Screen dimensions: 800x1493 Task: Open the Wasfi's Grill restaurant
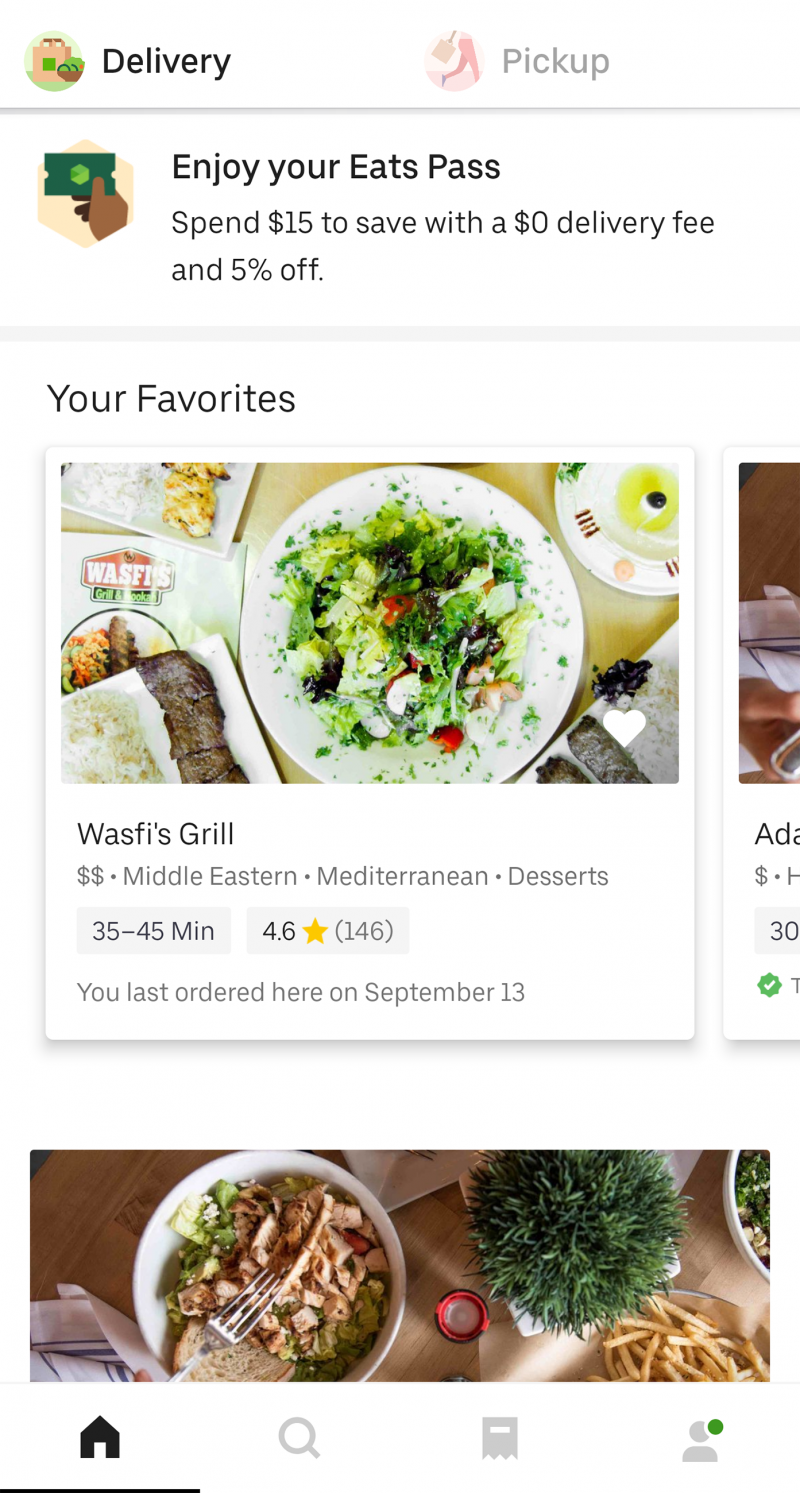click(x=156, y=833)
